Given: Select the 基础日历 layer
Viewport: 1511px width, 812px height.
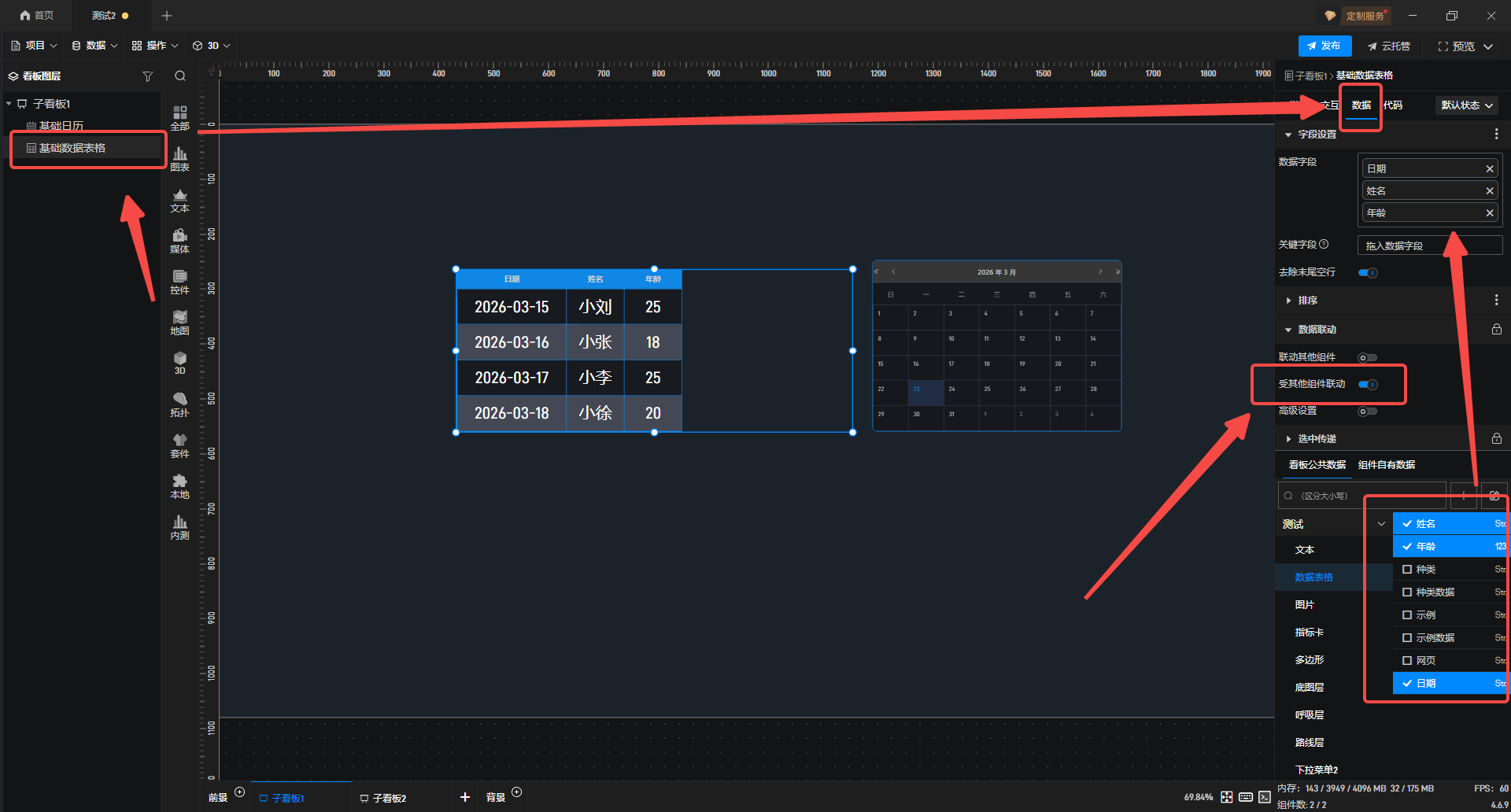Looking at the screenshot, I should (61, 126).
